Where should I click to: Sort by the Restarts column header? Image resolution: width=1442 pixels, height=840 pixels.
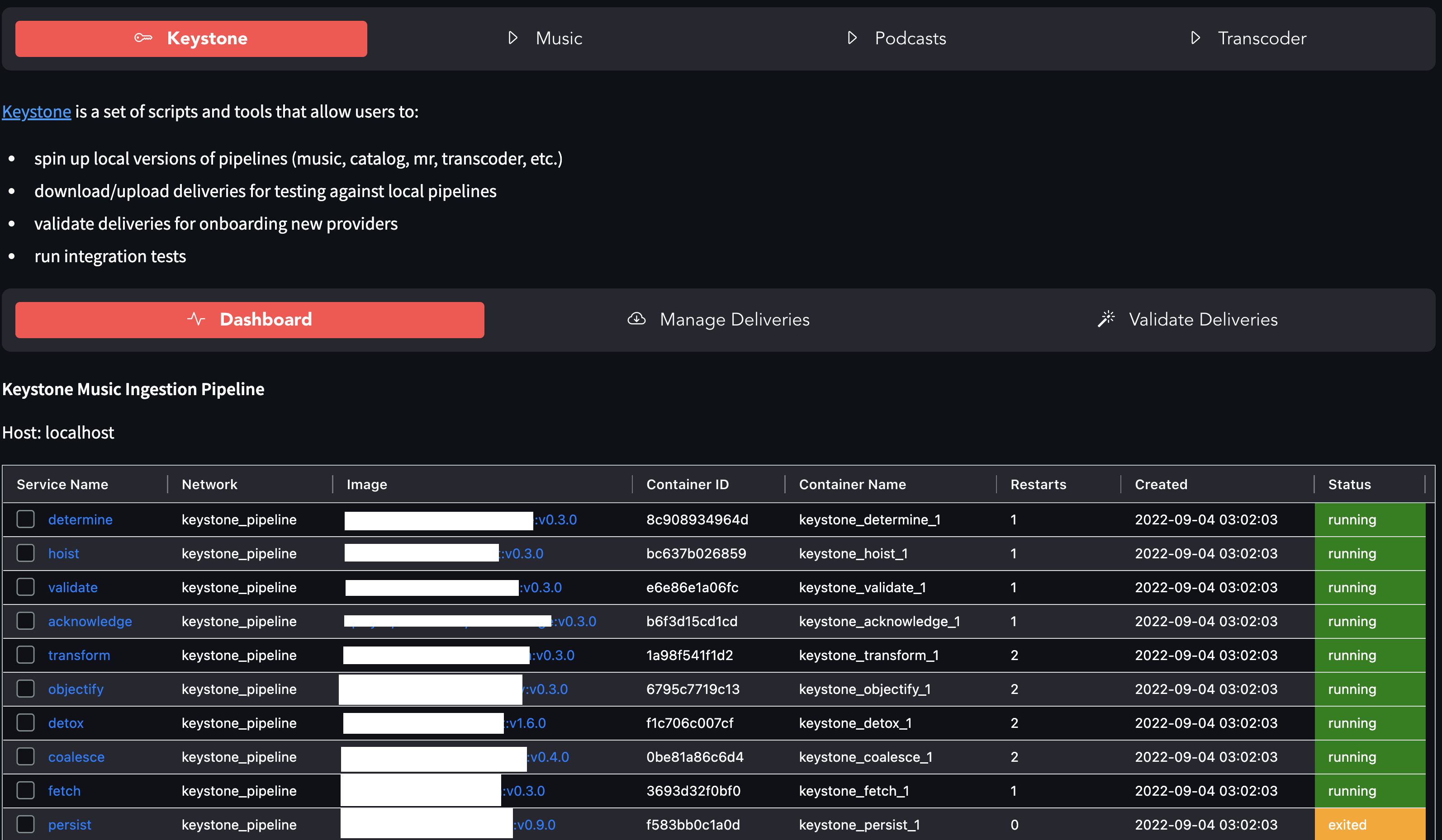(1038, 484)
